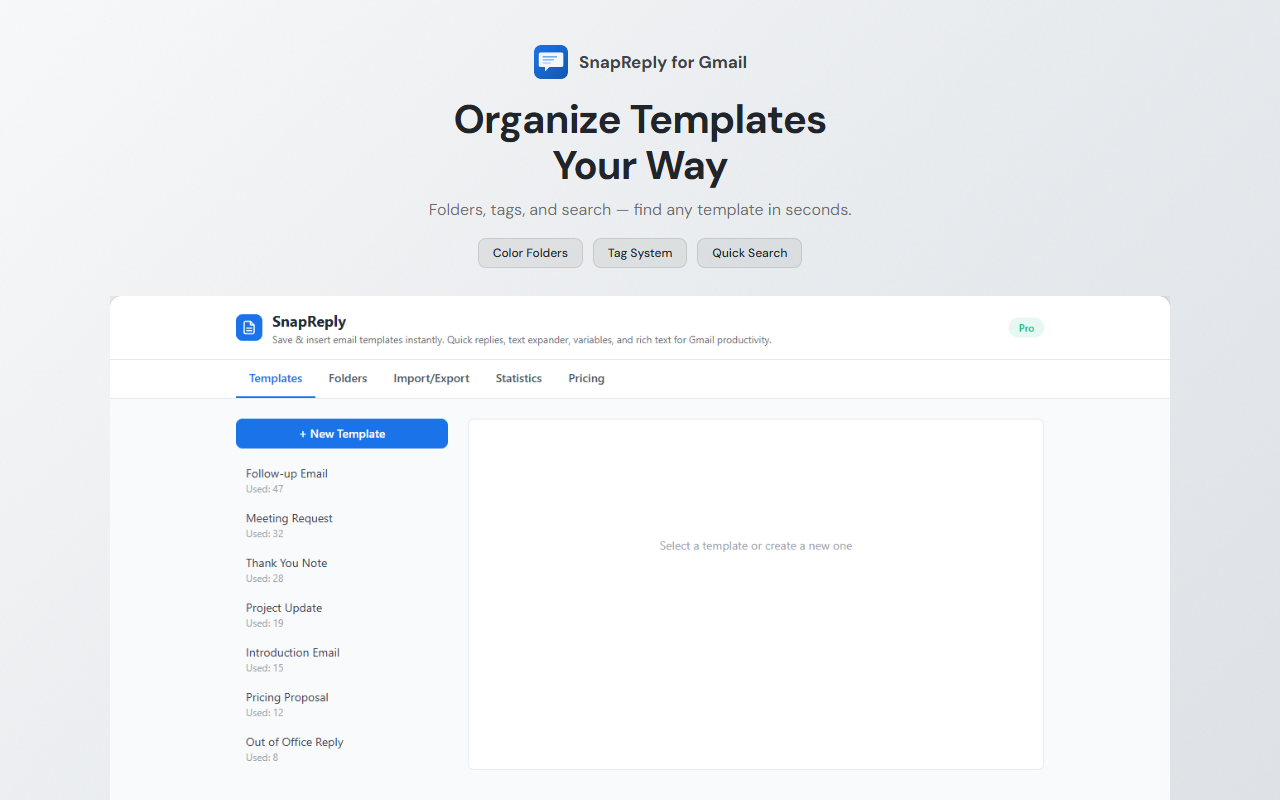Click the 'Organize Templates Your Way' headline
Screen dimensions: 1280x800
640,143
